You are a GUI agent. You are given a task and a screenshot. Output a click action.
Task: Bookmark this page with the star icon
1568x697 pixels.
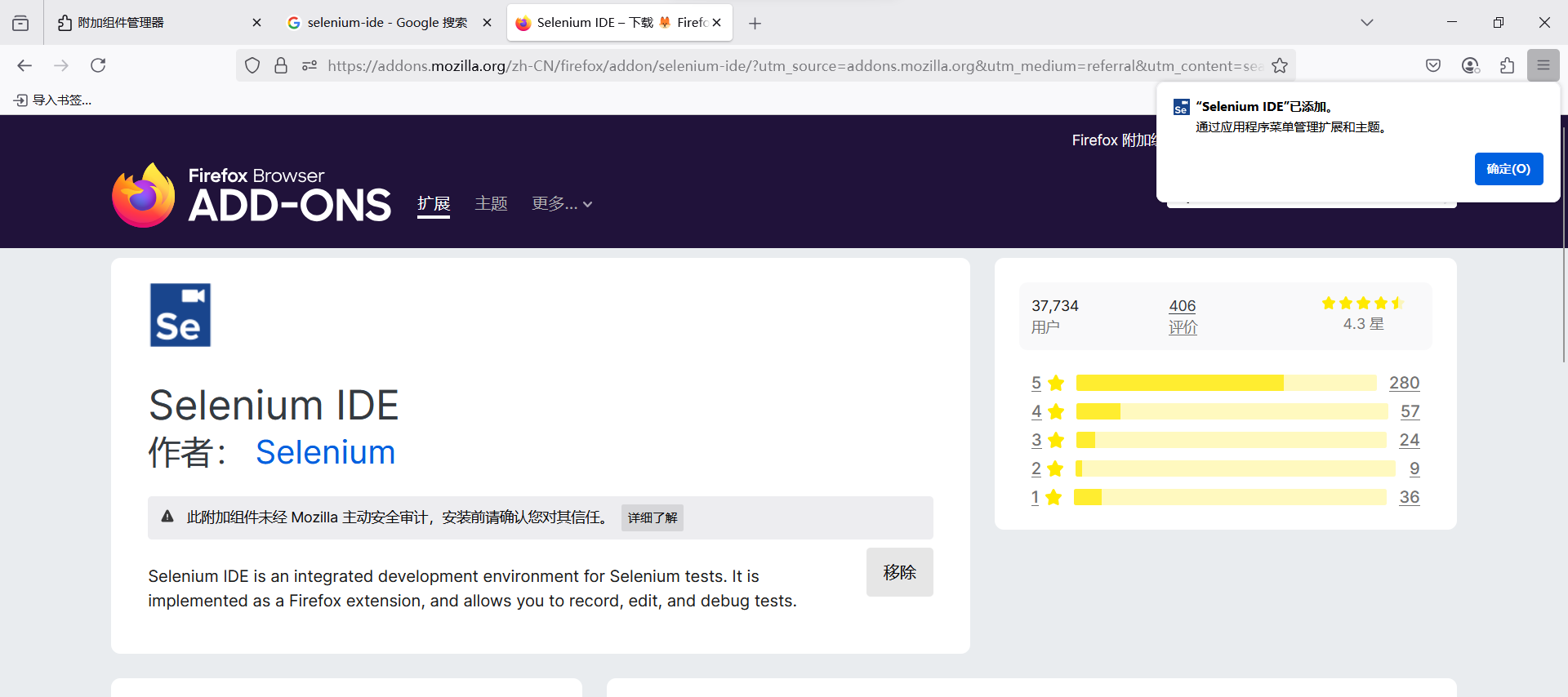(x=1280, y=65)
